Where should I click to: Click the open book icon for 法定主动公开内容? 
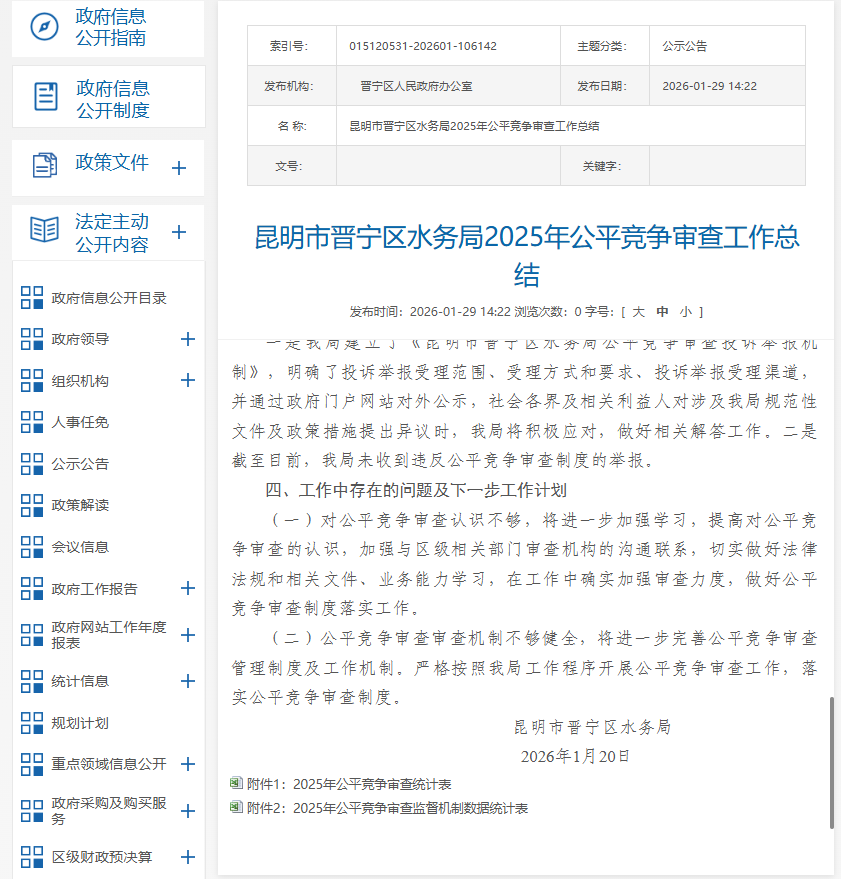coord(45,230)
